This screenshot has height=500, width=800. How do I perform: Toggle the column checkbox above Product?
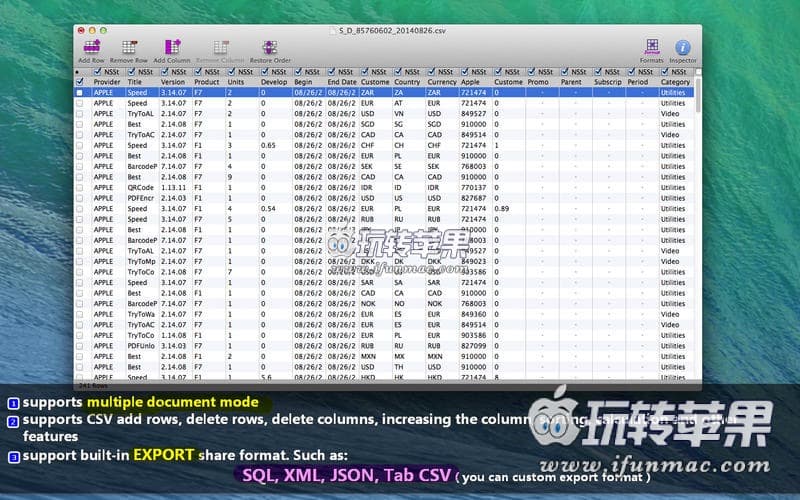click(x=198, y=72)
